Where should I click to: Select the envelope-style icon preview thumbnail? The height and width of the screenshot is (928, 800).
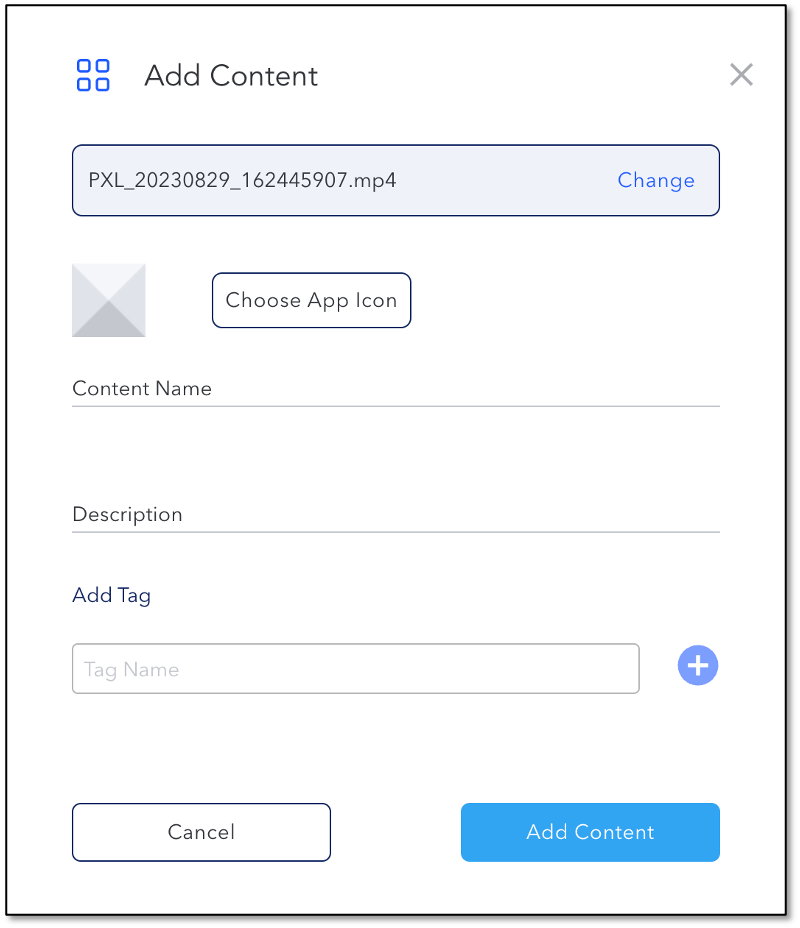point(109,300)
